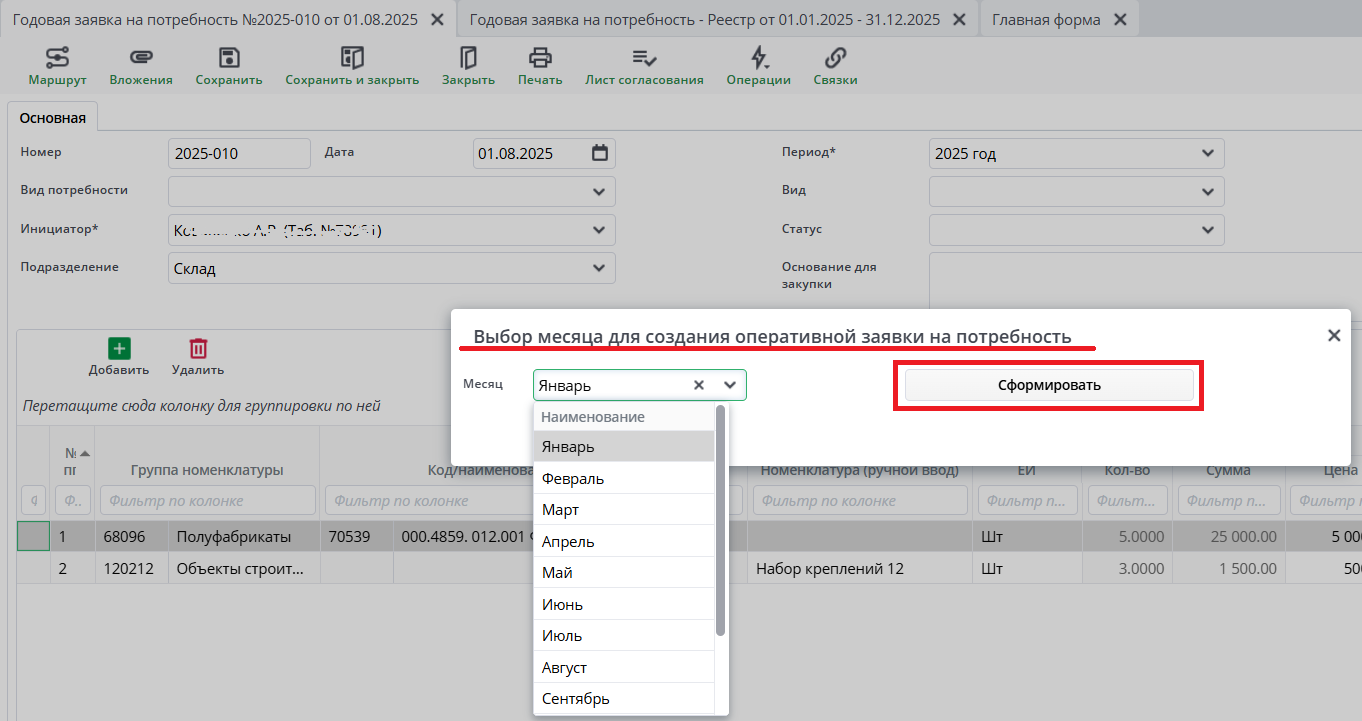This screenshot has width=1362, height=721.
Task: Expand the Период 2025 год dropdown
Action: point(1207,154)
